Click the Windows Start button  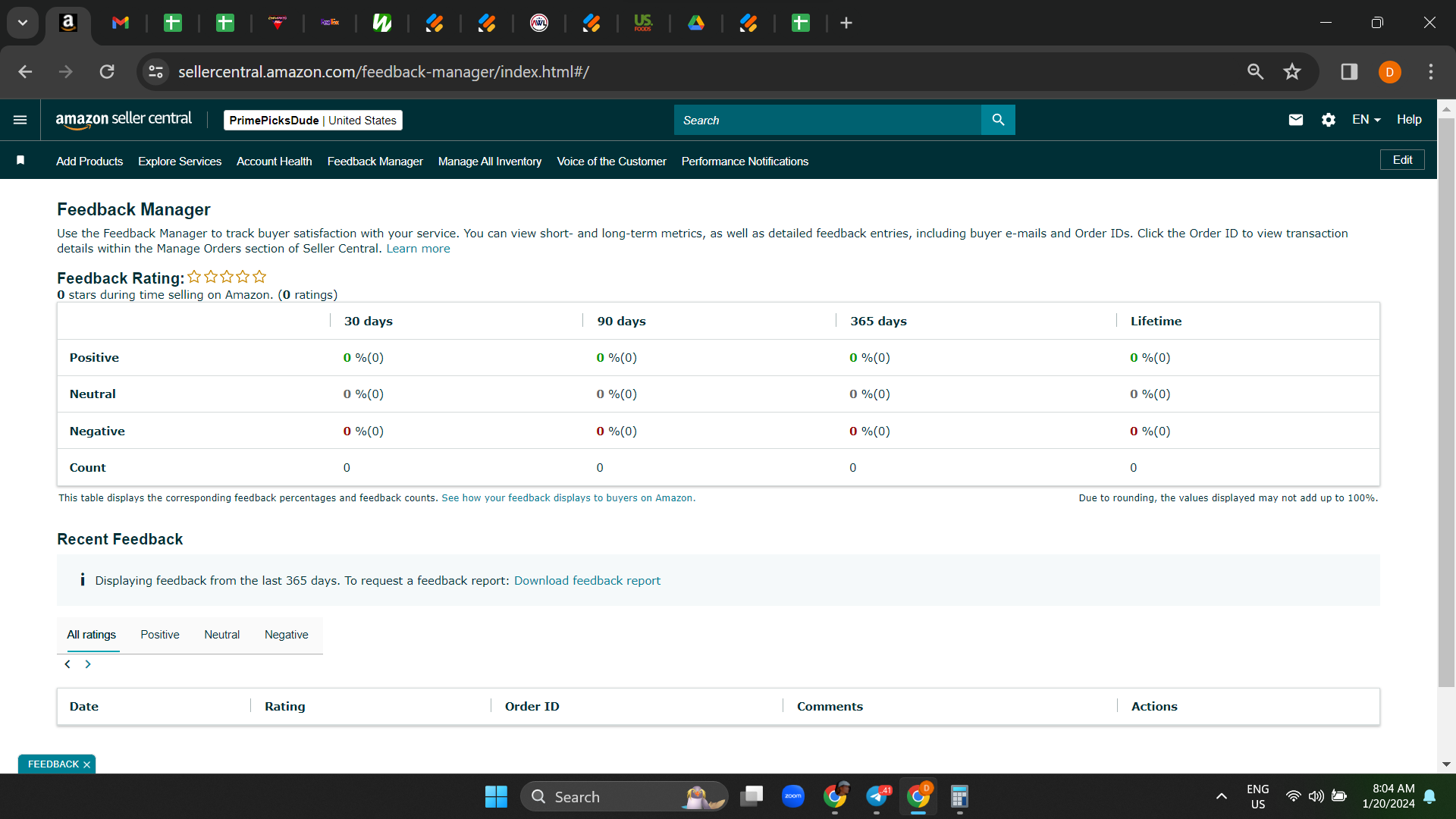coord(496,796)
